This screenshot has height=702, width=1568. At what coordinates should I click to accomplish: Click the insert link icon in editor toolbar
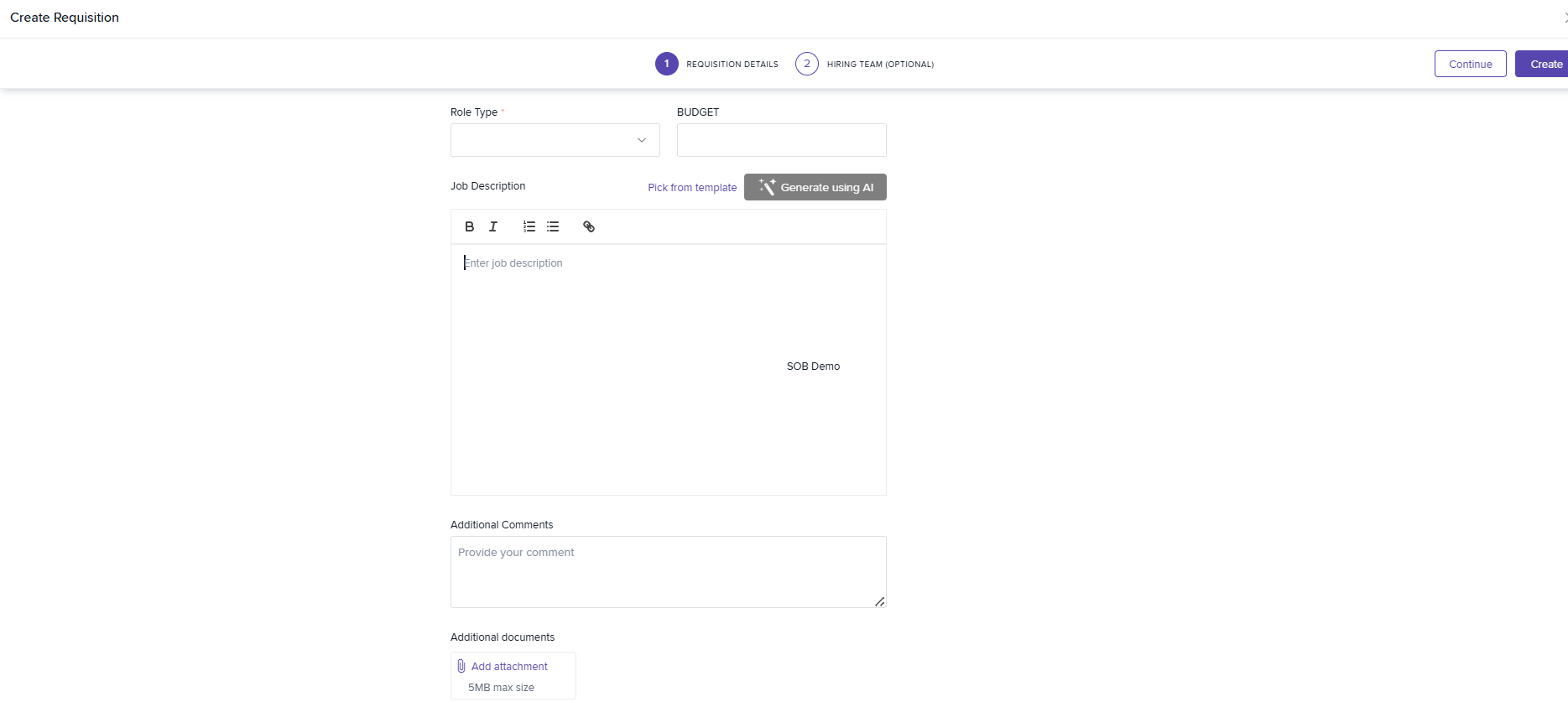tap(589, 226)
